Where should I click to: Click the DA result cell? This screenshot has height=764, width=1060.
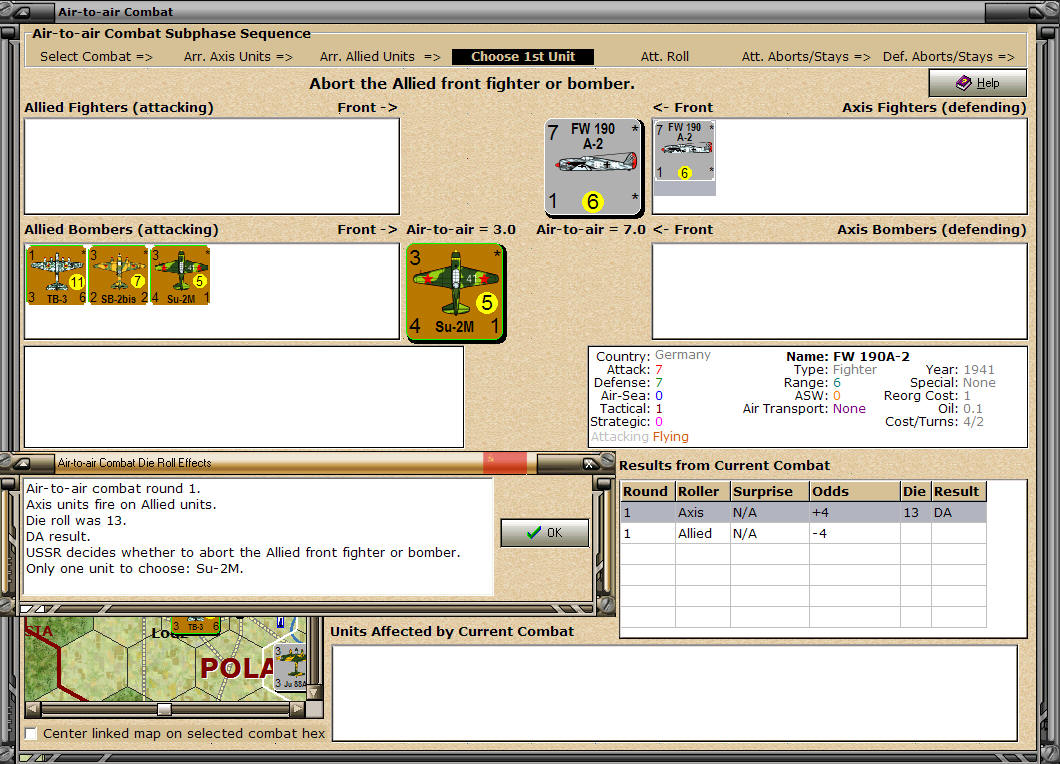coord(958,512)
